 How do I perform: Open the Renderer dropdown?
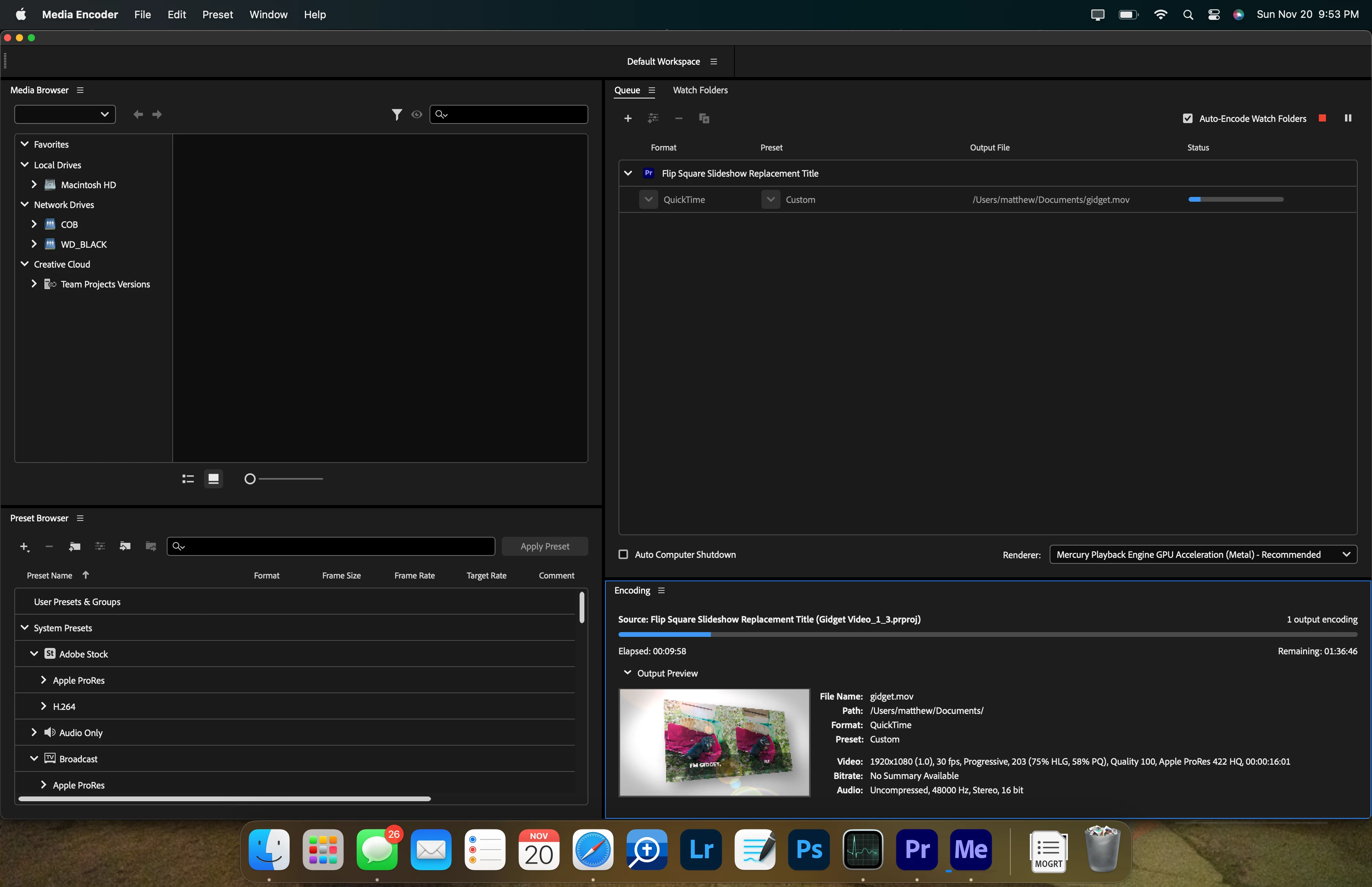point(1203,554)
